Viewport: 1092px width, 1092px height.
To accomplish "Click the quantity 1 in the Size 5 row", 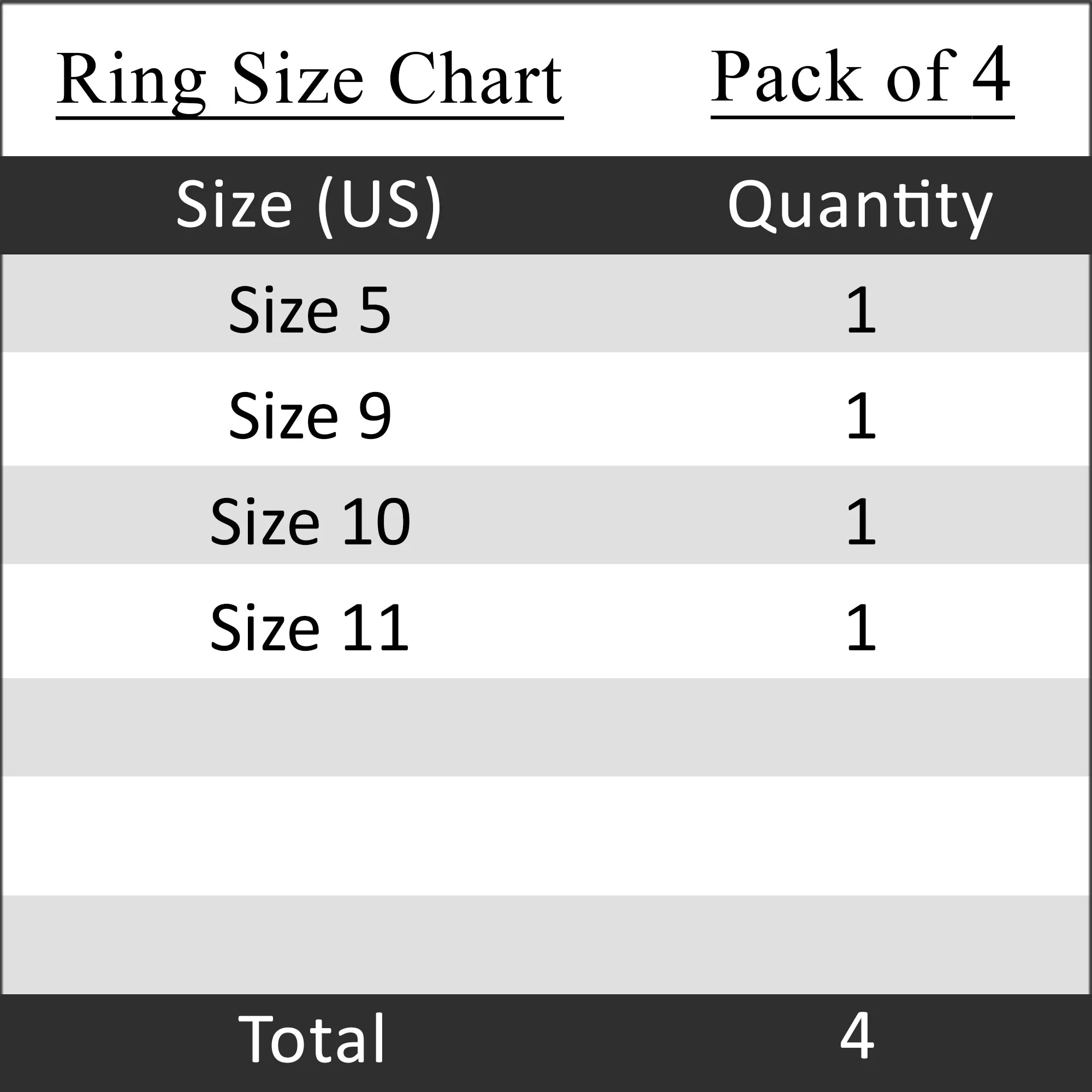I will tap(860, 310).
